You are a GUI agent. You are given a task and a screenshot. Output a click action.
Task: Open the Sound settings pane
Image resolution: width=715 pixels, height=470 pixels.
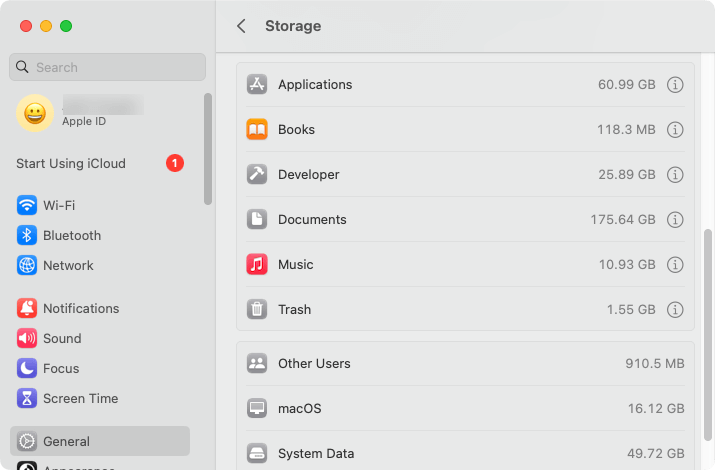coord(100,338)
